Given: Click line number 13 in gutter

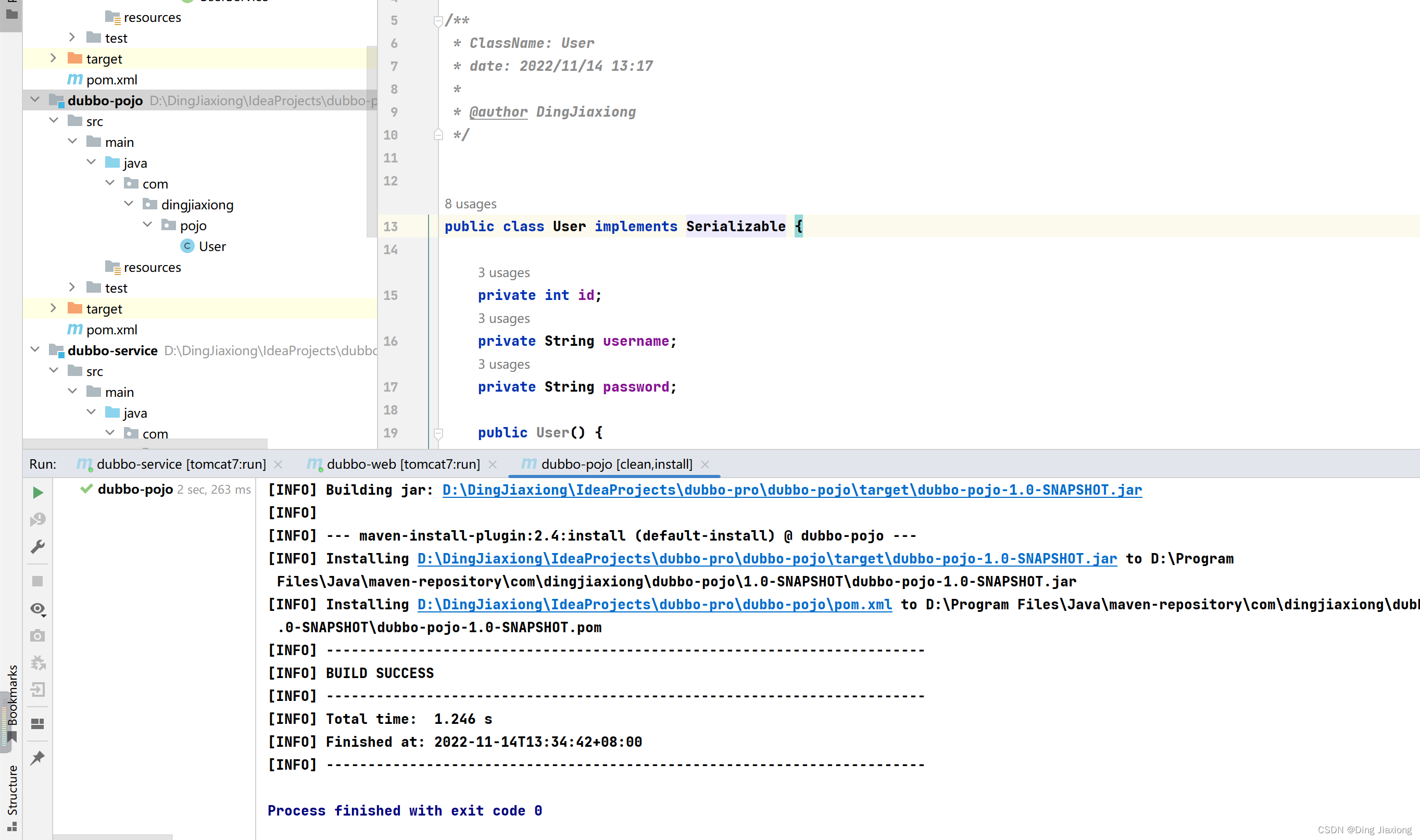Looking at the screenshot, I should pyautogui.click(x=391, y=227).
